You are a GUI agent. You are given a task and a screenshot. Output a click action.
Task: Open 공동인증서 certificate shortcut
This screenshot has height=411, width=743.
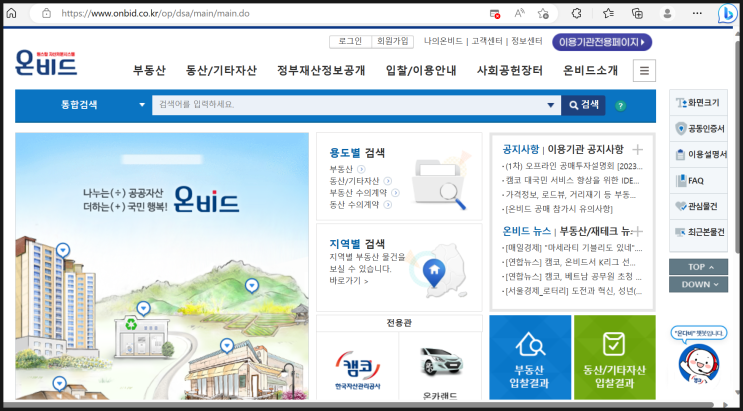click(x=698, y=128)
